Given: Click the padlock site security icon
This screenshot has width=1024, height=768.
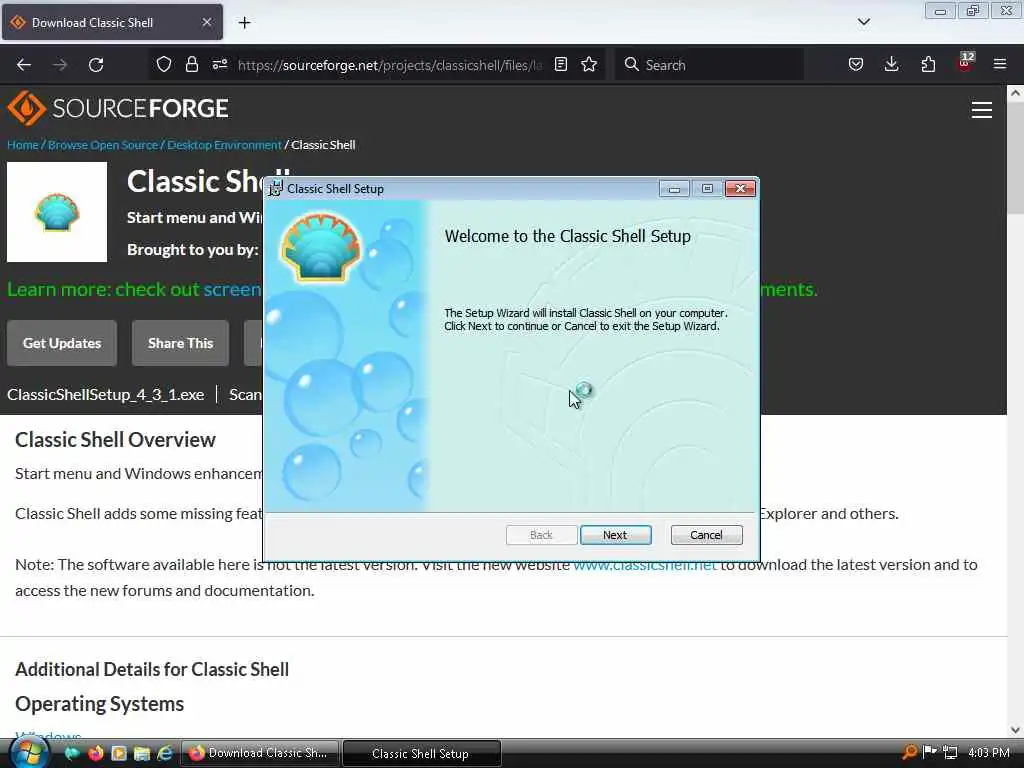Looking at the screenshot, I should click(x=191, y=64).
